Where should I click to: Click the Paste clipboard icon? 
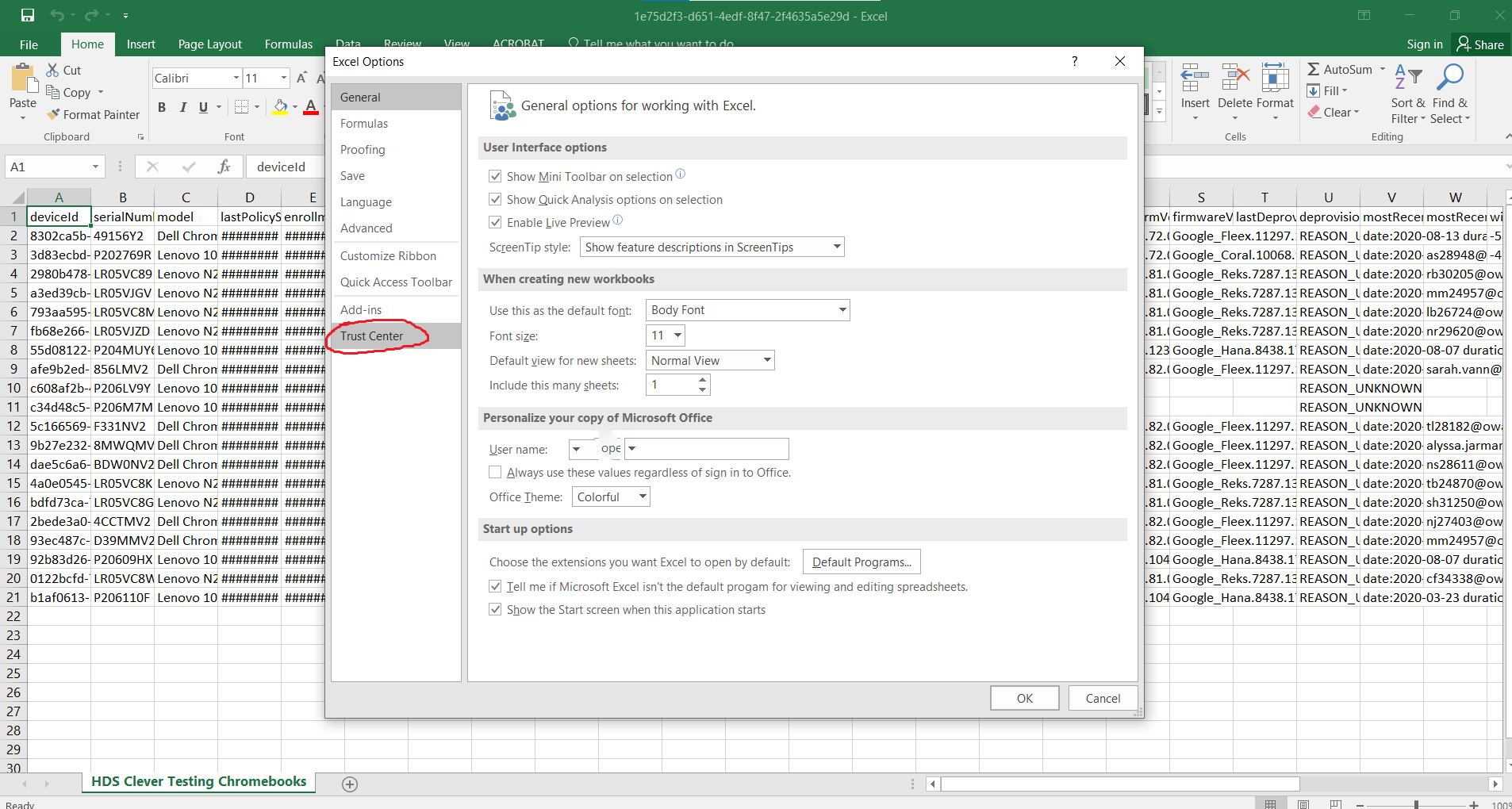coord(24,79)
